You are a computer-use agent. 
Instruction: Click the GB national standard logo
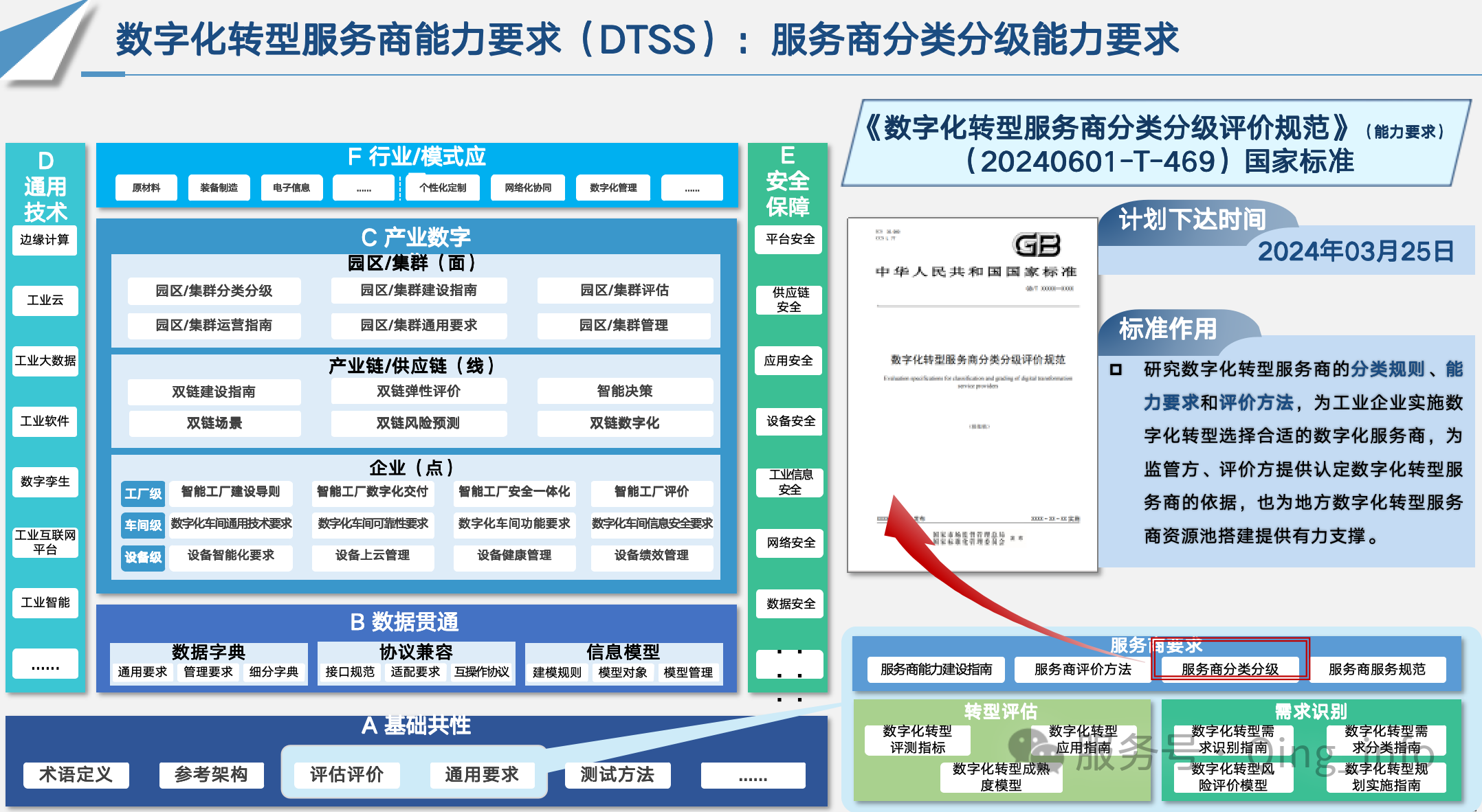click(1037, 245)
